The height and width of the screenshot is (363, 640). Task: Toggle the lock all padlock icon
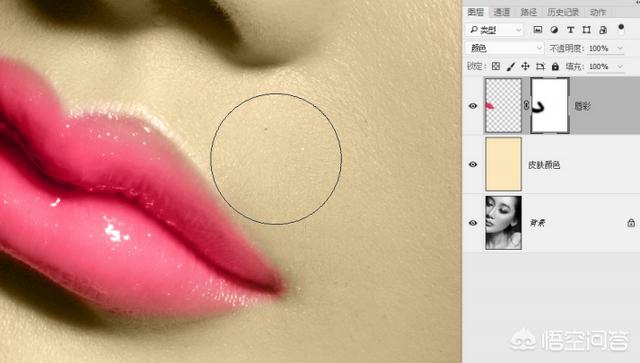coord(555,66)
